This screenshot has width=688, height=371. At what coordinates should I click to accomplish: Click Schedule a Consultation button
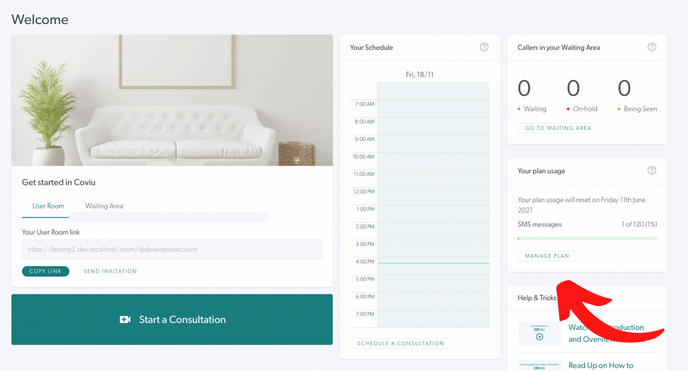(x=401, y=343)
